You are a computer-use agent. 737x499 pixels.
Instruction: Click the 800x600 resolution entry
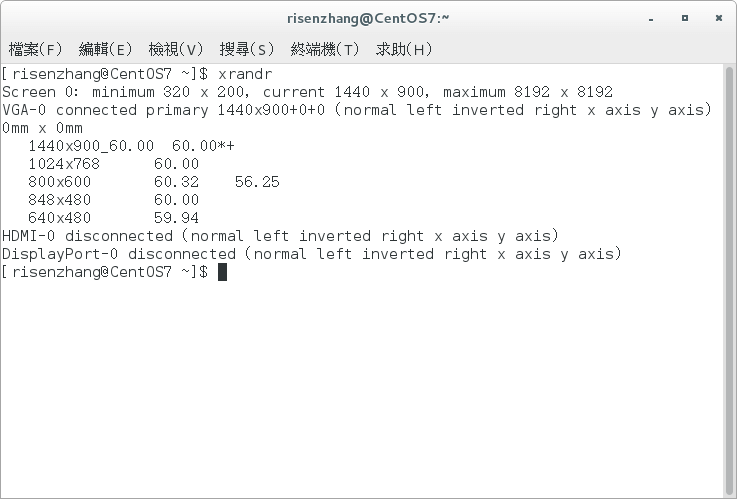[x=60, y=182]
